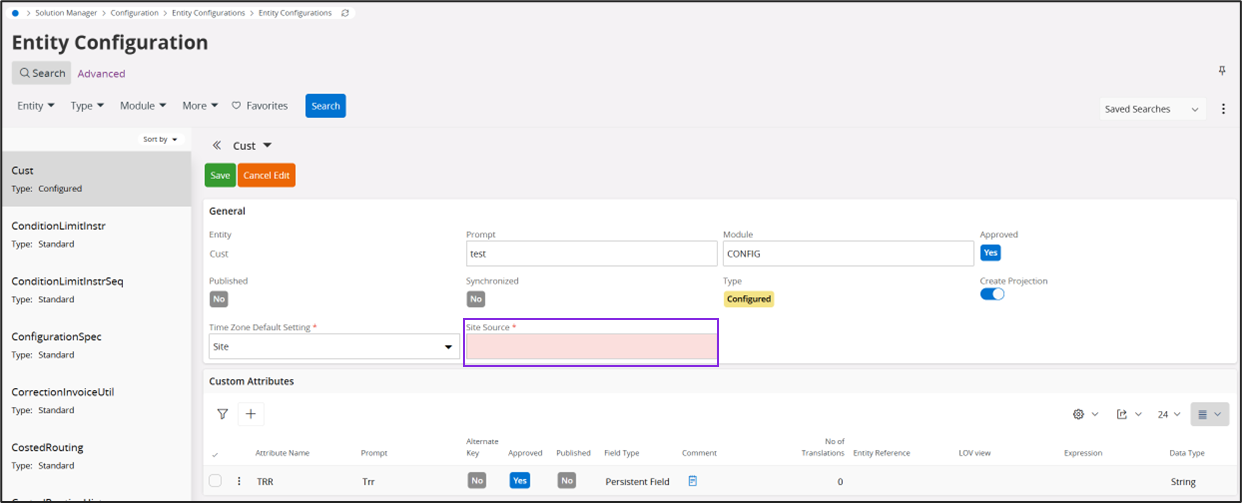The image size is (1242, 503).
Task: Toggle the Create Projection switch
Action: (992, 294)
